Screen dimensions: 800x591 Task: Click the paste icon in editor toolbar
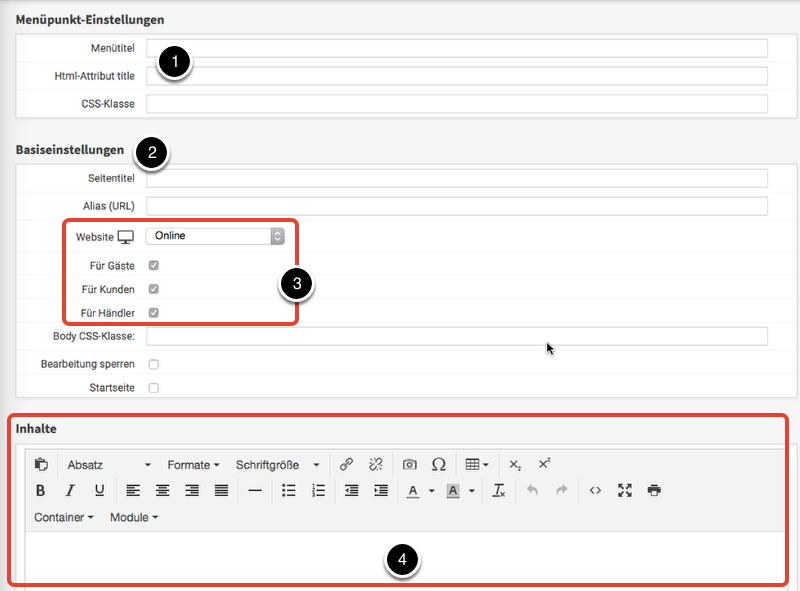(x=41, y=464)
